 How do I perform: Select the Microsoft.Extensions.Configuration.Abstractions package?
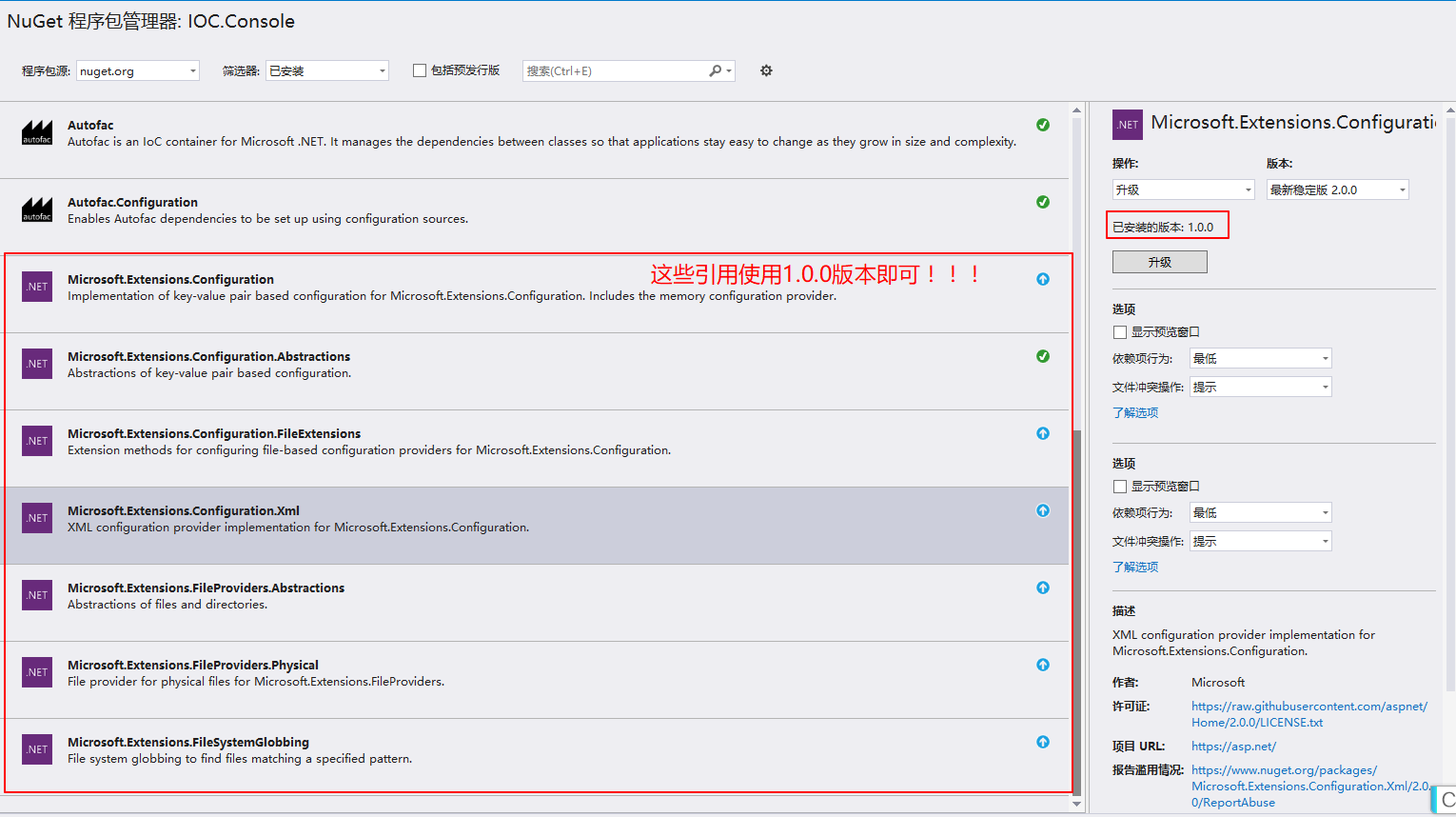coord(208,357)
